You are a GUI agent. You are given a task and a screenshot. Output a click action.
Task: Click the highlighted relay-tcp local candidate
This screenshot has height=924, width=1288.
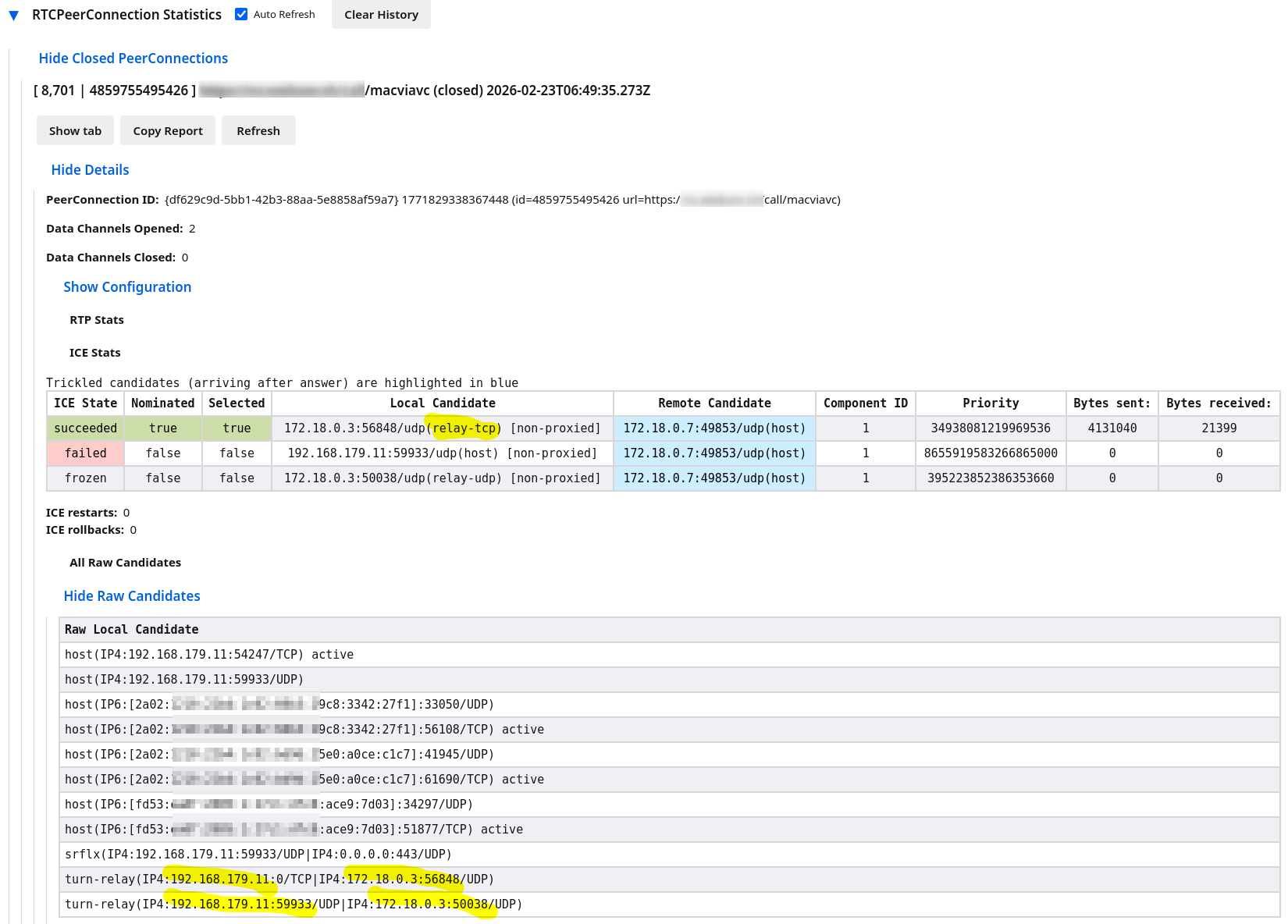[x=464, y=428]
